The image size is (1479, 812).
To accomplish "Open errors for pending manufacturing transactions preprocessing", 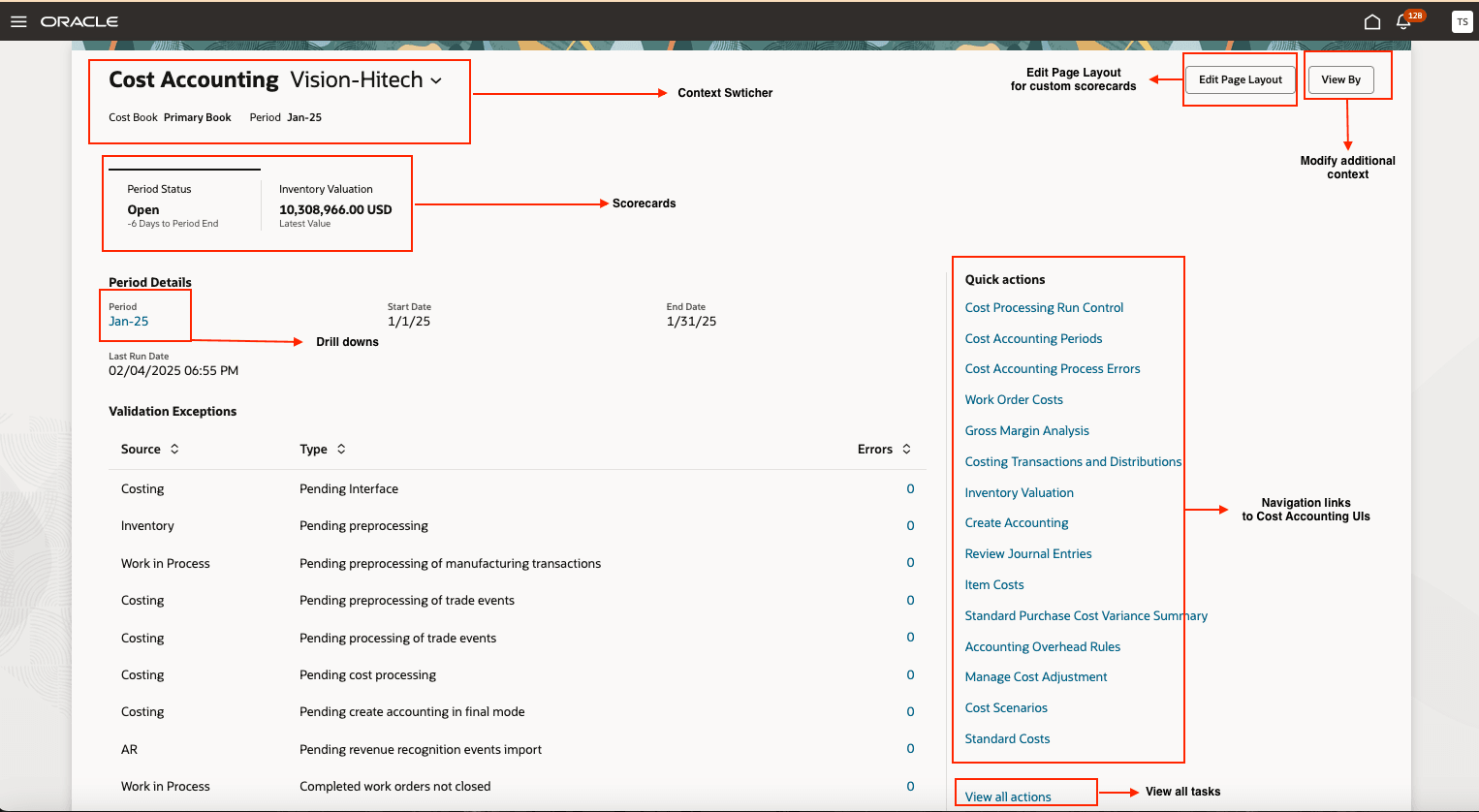I will tap(910, 562).
